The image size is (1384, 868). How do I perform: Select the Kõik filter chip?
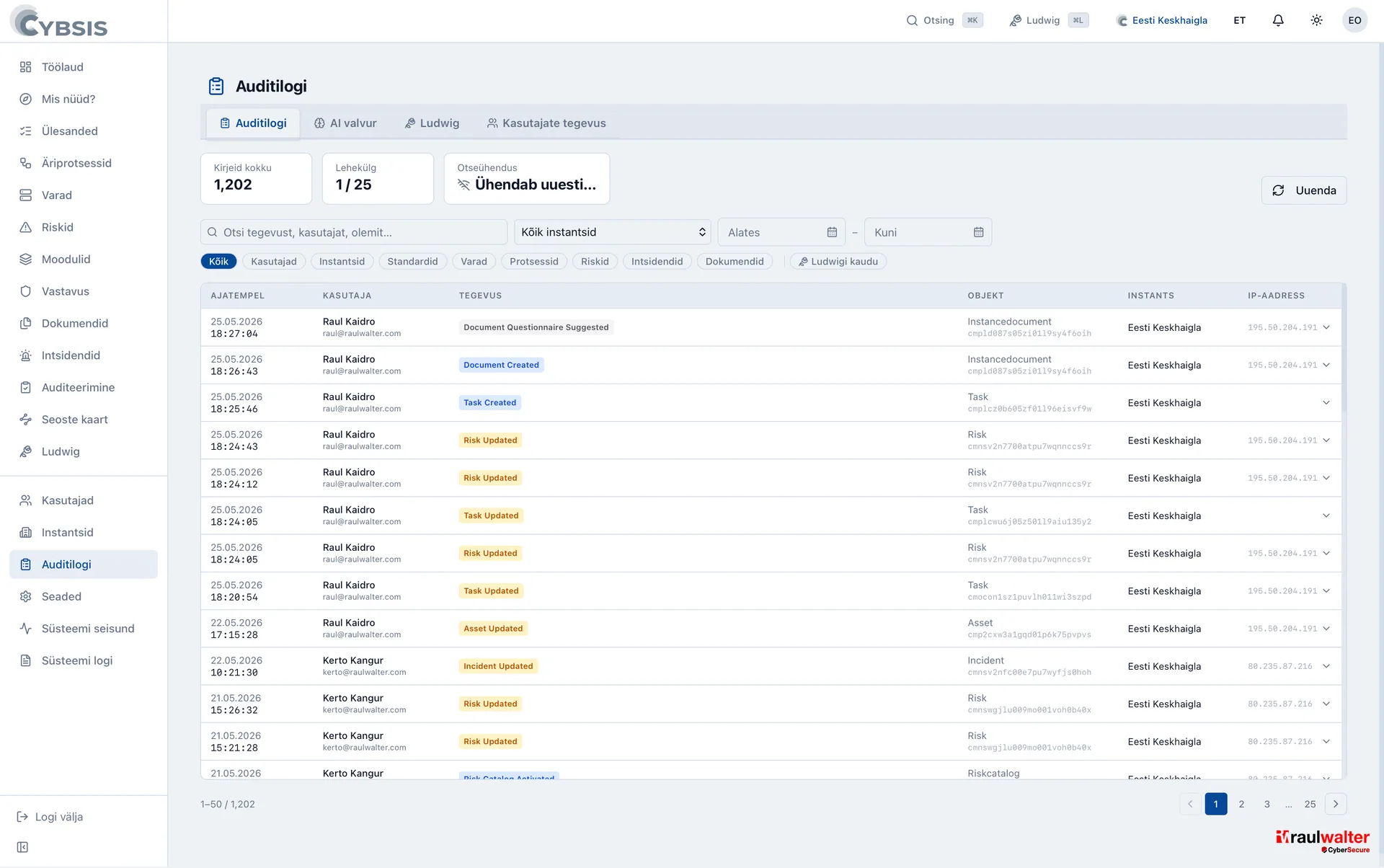pos(218,262)
